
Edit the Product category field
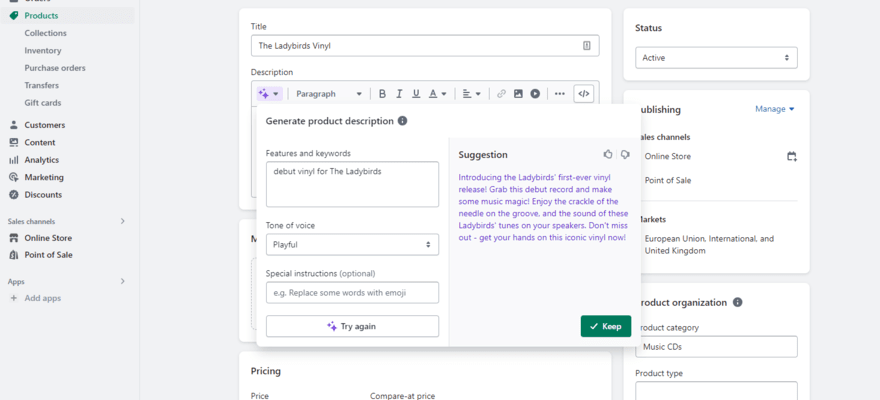[716, 347]
